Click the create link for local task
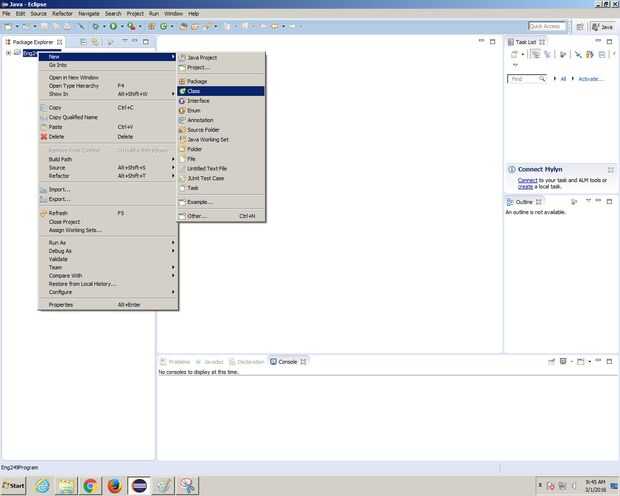620x496 pixels. tap(525, 186)
